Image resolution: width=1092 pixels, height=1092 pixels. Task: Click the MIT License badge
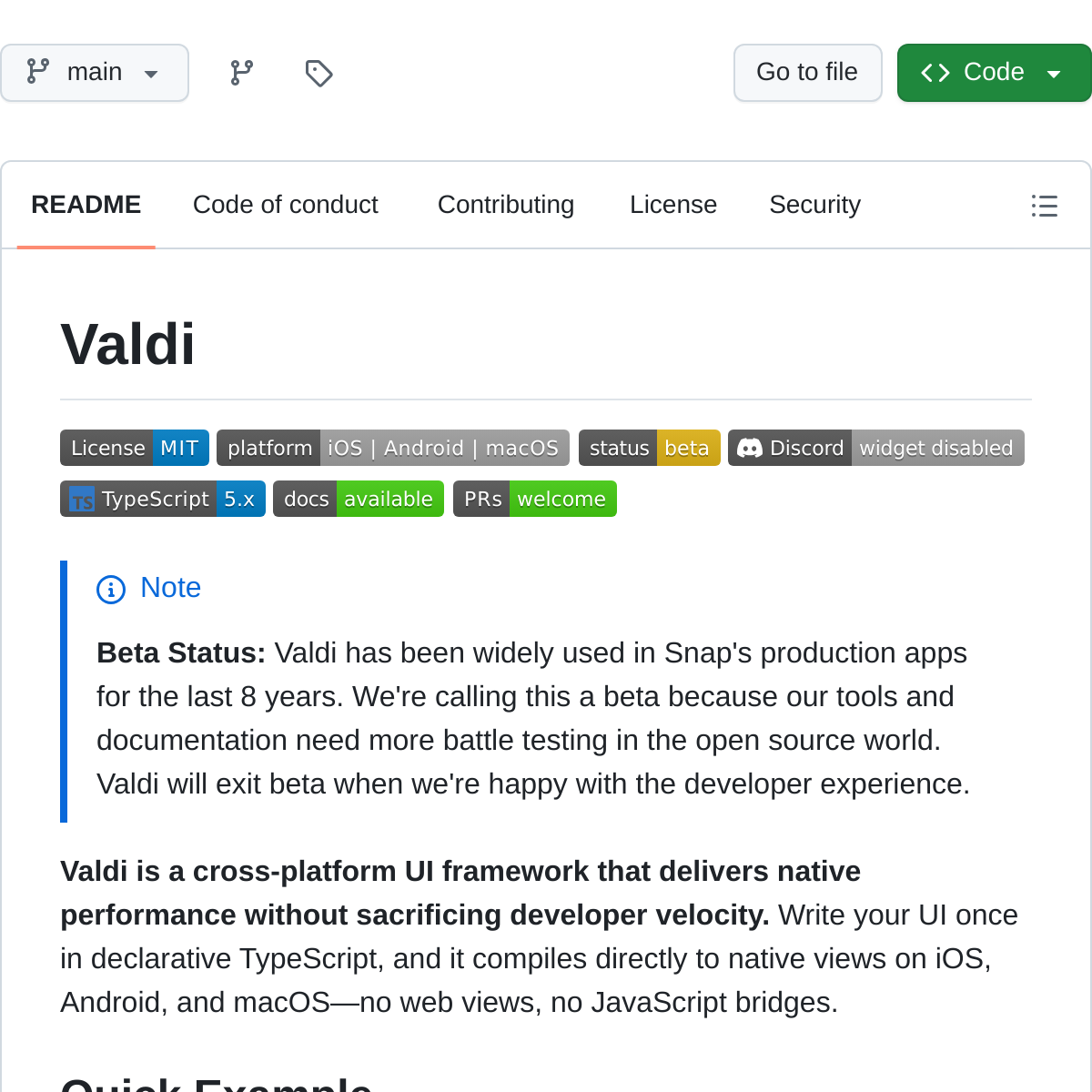pyautogui.click(x=134, y=448)
